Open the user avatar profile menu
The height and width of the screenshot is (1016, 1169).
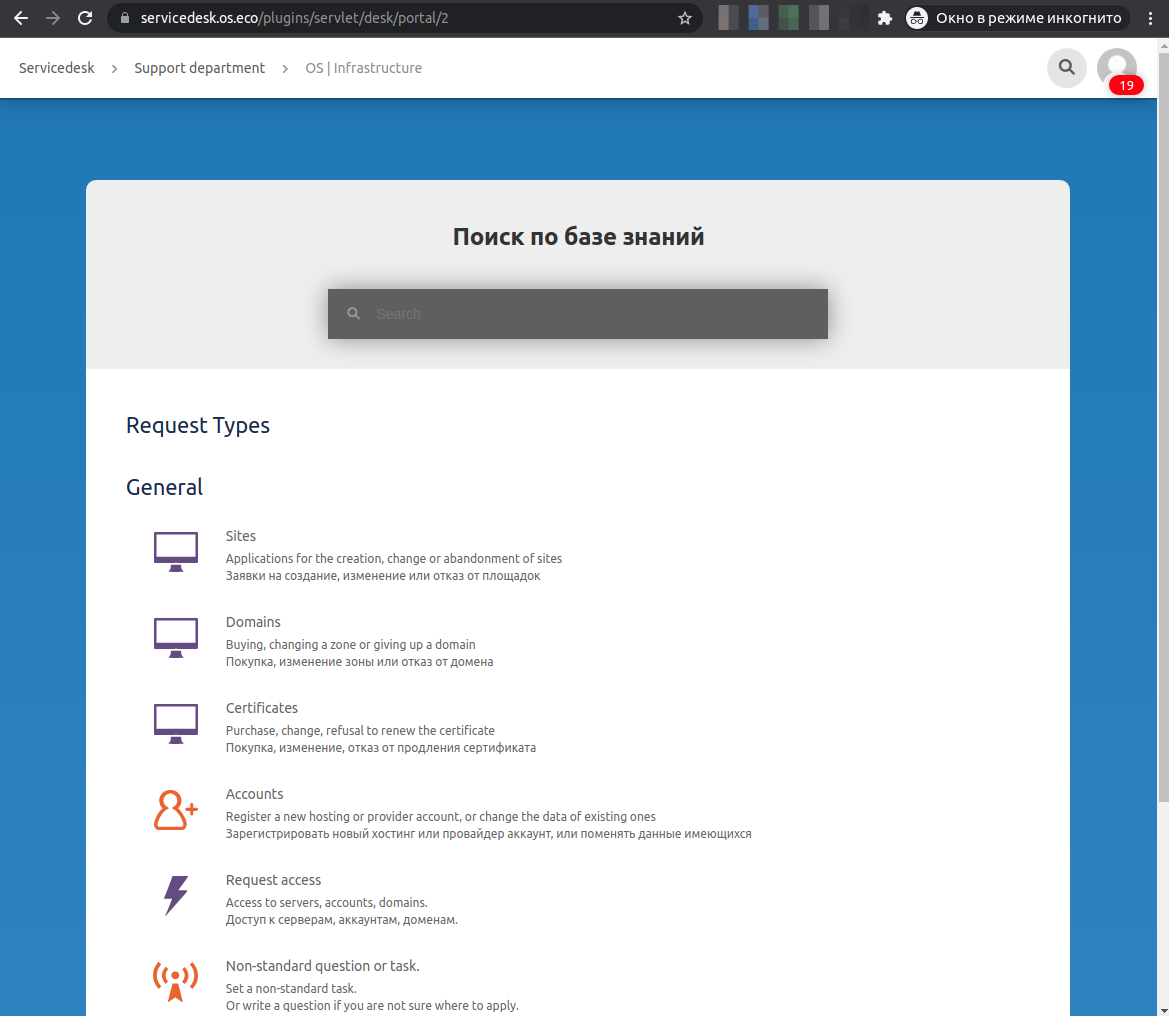pyautogui.click(x=1116, y=68)
